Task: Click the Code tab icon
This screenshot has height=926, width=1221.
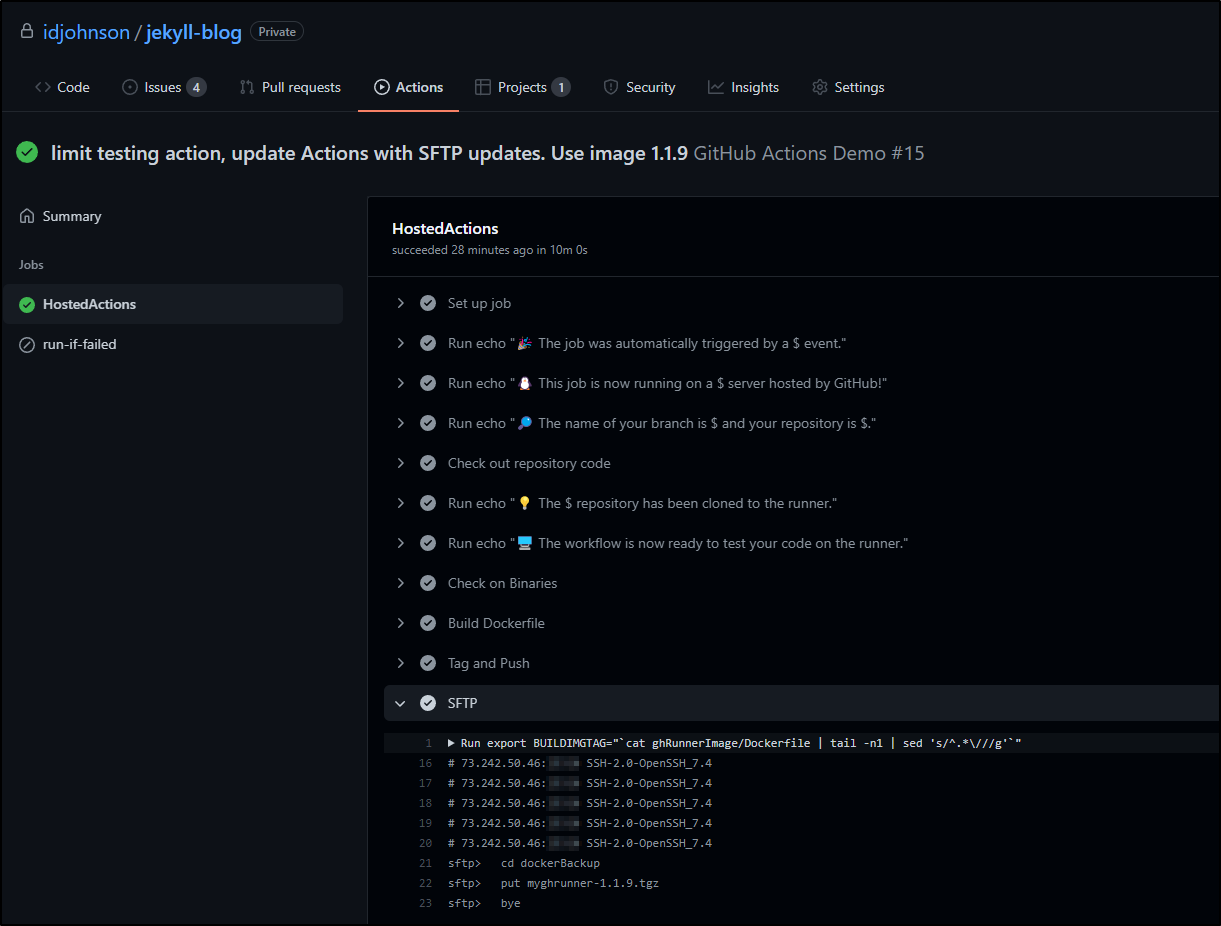Action: [x=43, y=87]
